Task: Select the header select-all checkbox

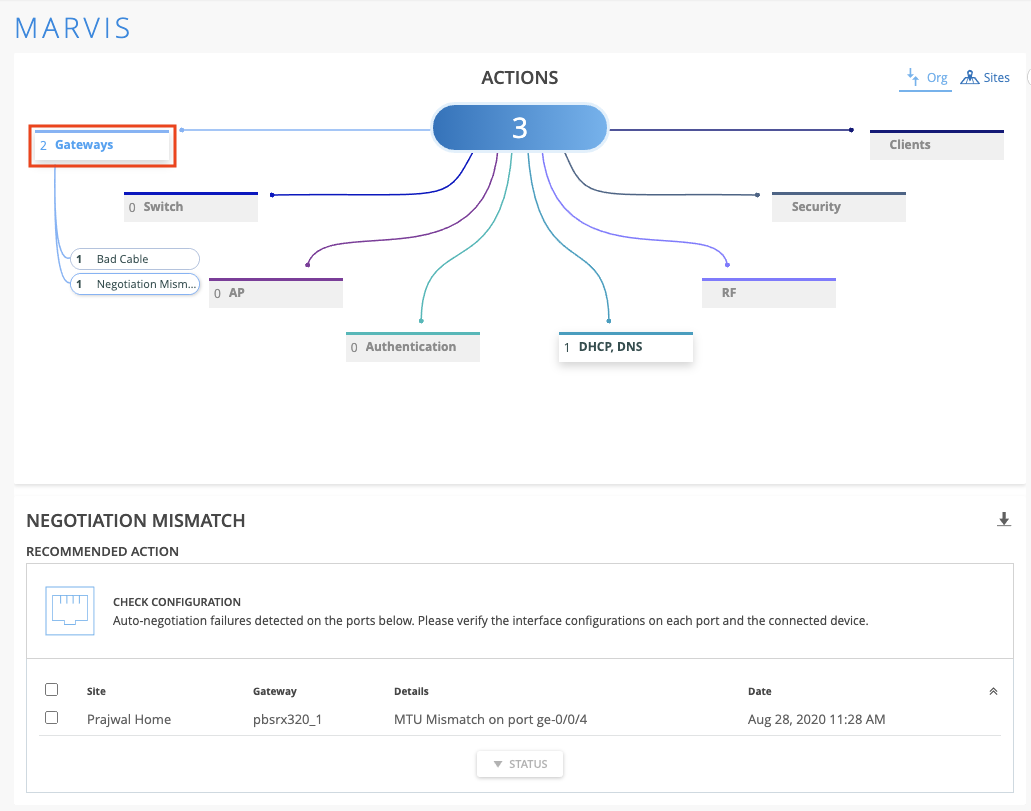Action: (52, 690)
